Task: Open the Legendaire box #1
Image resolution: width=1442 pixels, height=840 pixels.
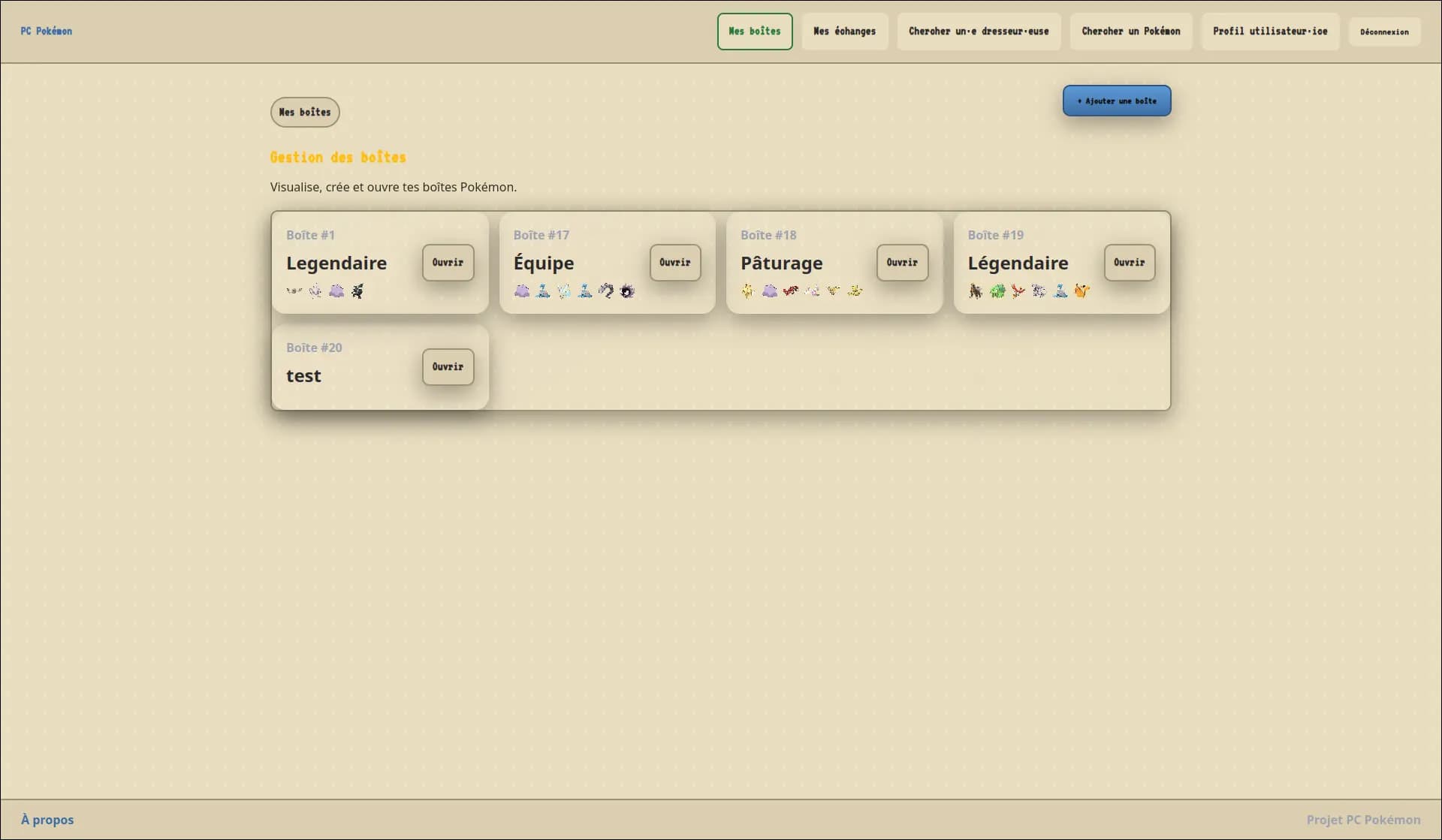Action: pos(448,263)
